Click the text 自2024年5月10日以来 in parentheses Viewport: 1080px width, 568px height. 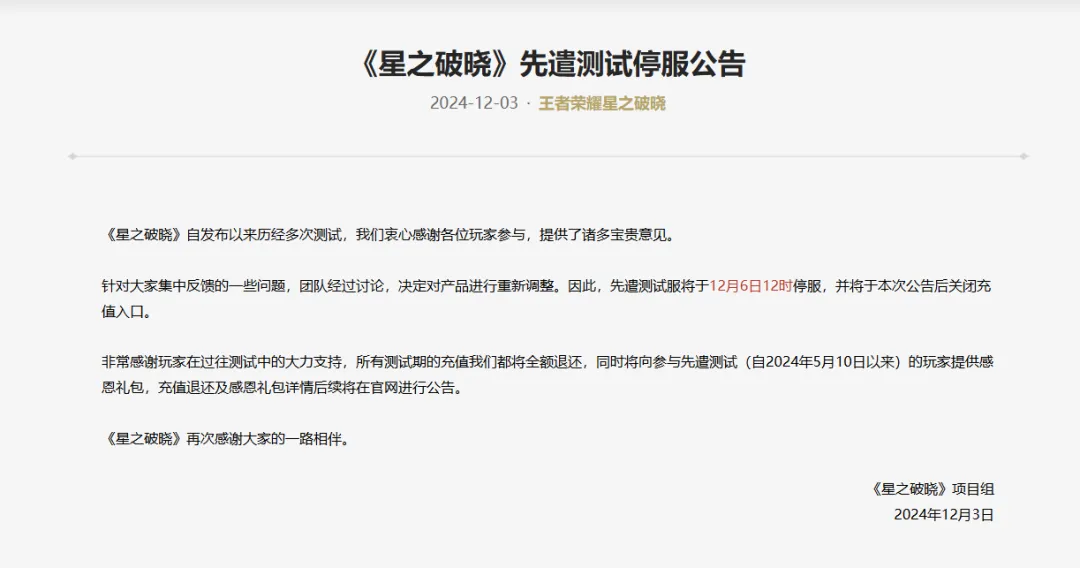coord(820,363)
